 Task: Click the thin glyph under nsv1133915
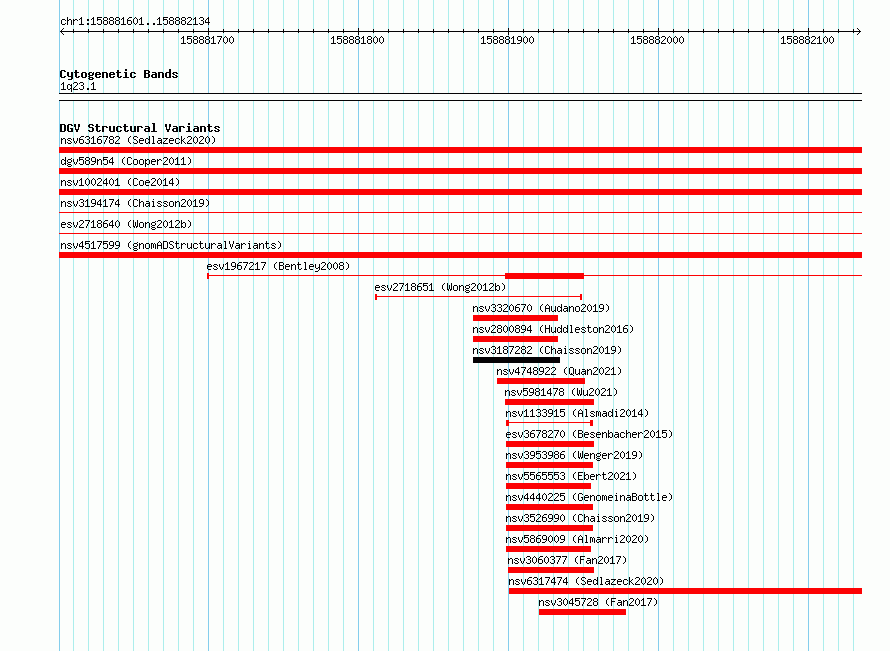click(x=549, y=423)
